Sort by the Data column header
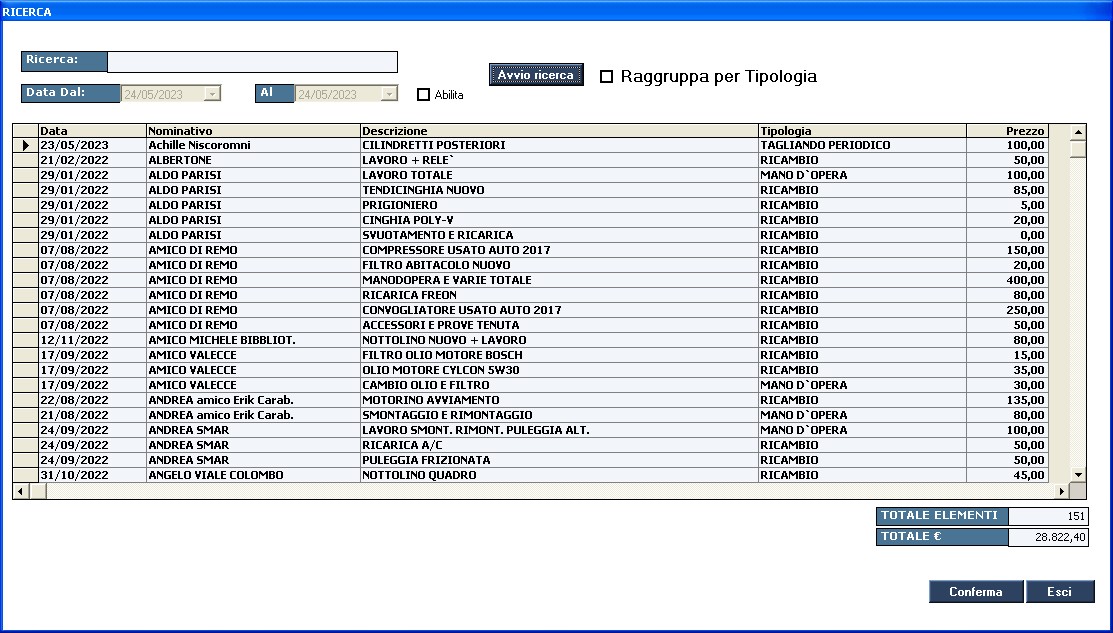This screenshot has height=633, width=1113. 91,131
